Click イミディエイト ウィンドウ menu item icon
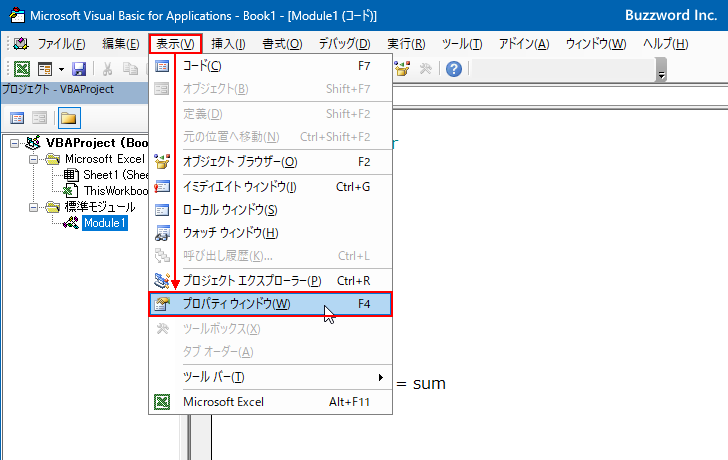This screenshot has width=728, height=460. (162, 187)
